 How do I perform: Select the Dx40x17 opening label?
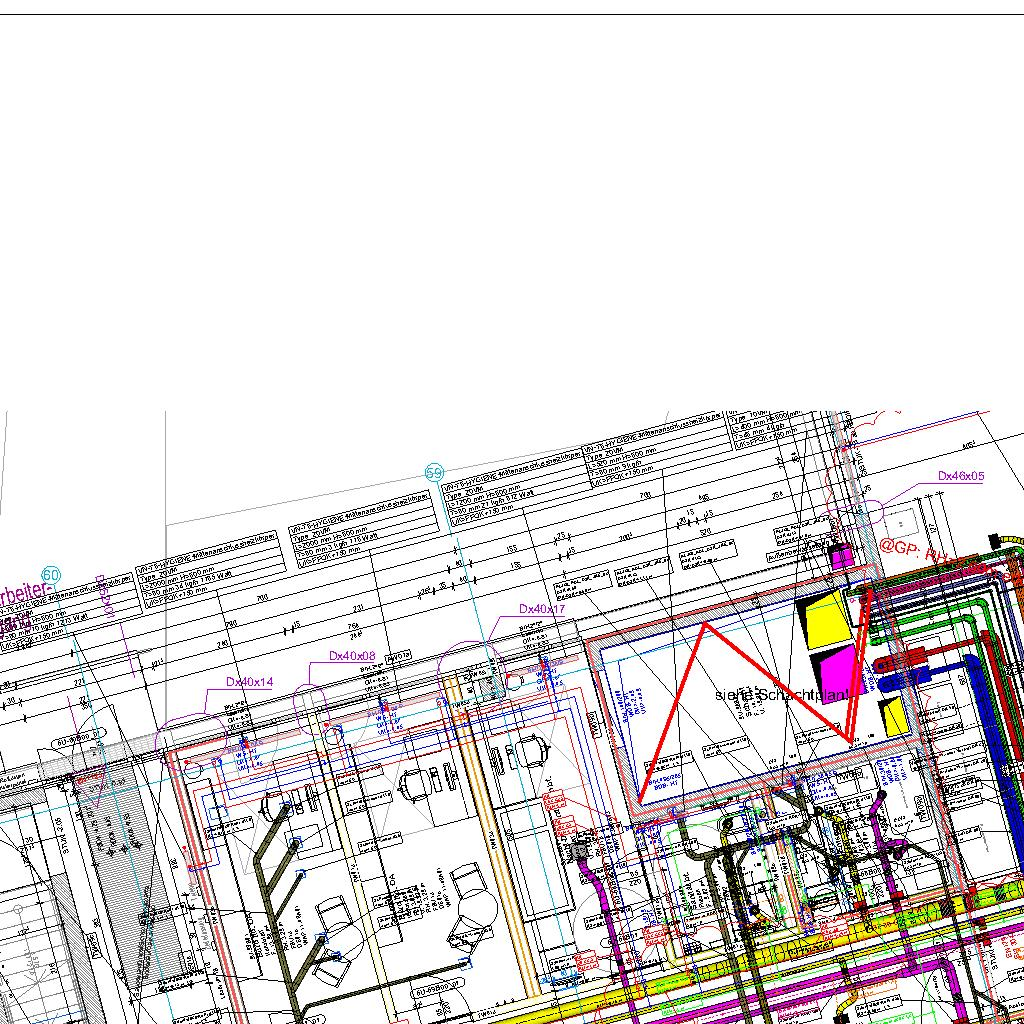point(541,609)
